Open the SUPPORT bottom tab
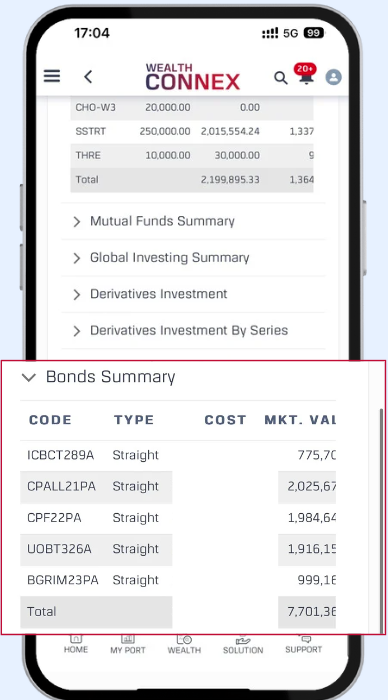 tap(303, 645)
